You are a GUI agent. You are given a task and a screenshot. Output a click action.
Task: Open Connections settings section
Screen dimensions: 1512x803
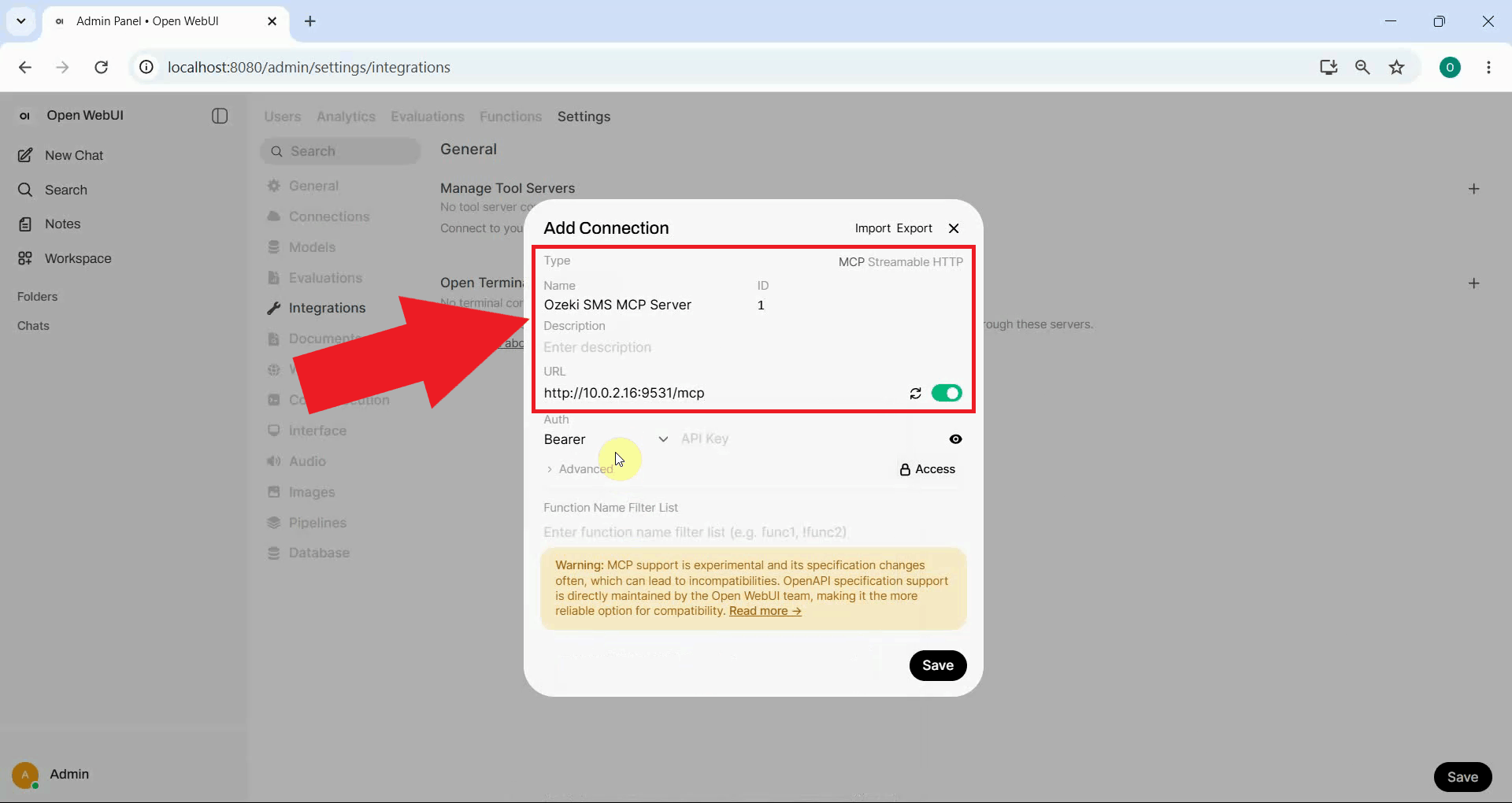[x=318, y=216]
